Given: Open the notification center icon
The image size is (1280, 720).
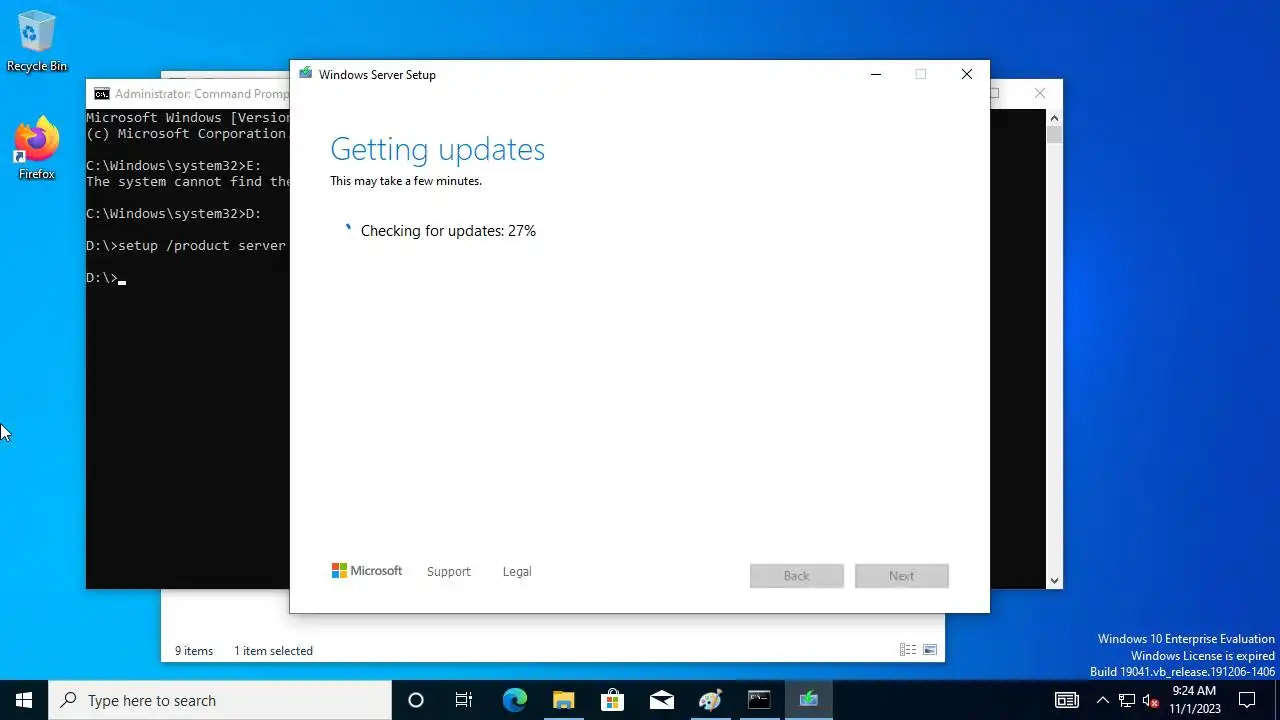Looking at the screenshot, I should tap(1247, 700).
